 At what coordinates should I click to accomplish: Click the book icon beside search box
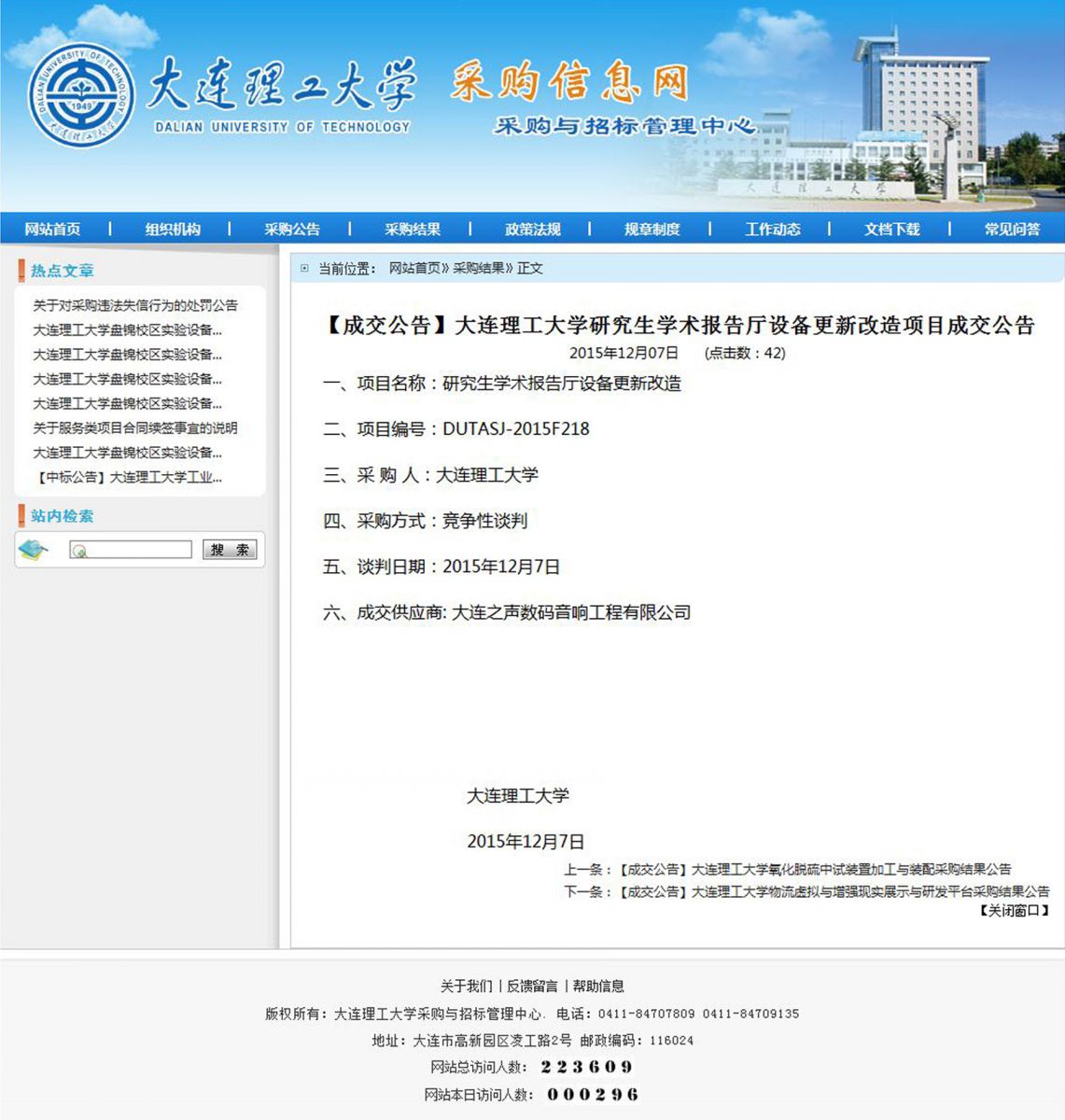[34, 550]
